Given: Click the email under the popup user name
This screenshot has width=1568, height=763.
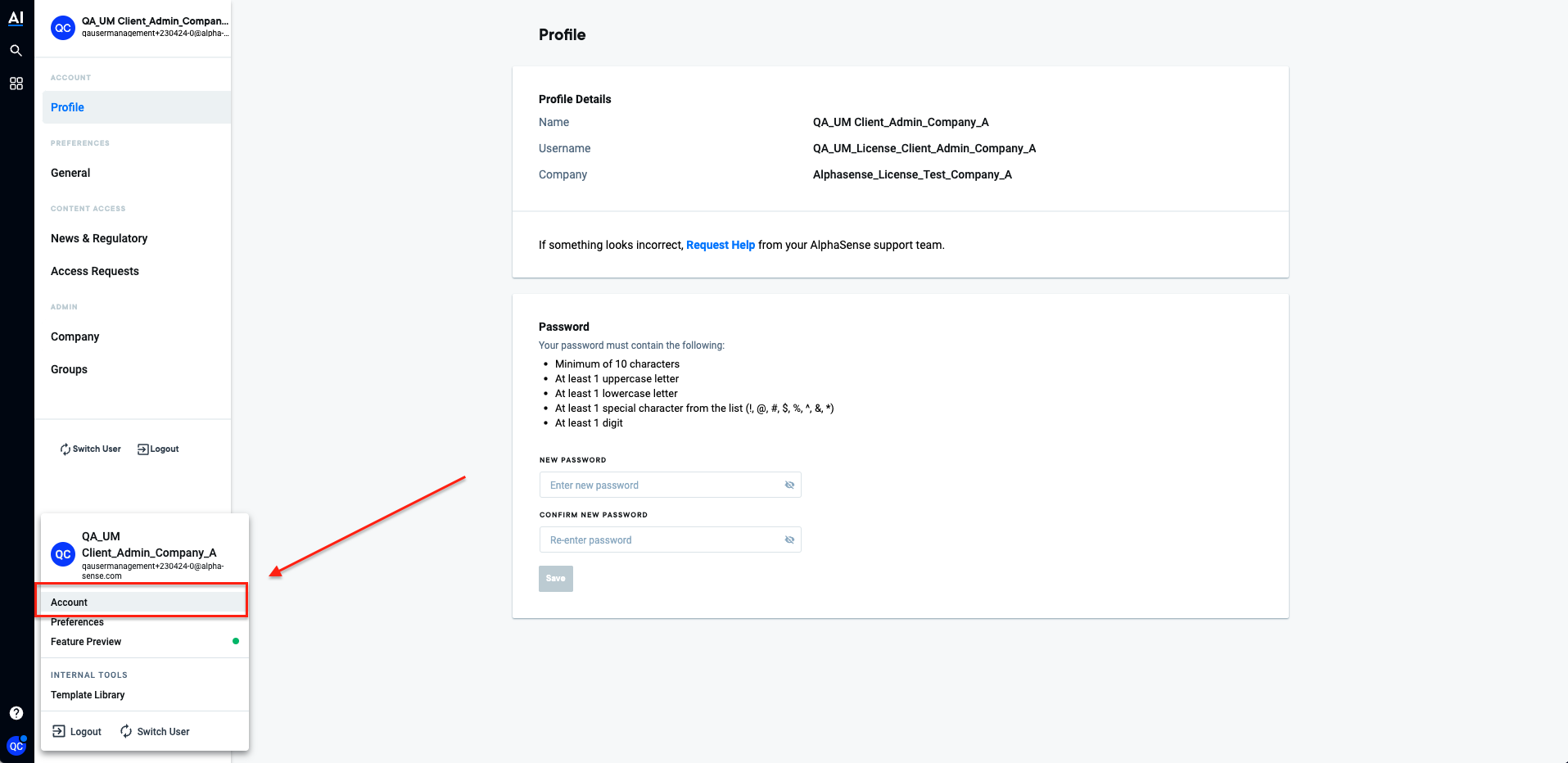Looking at the screenshot, I should pos(152,571).
